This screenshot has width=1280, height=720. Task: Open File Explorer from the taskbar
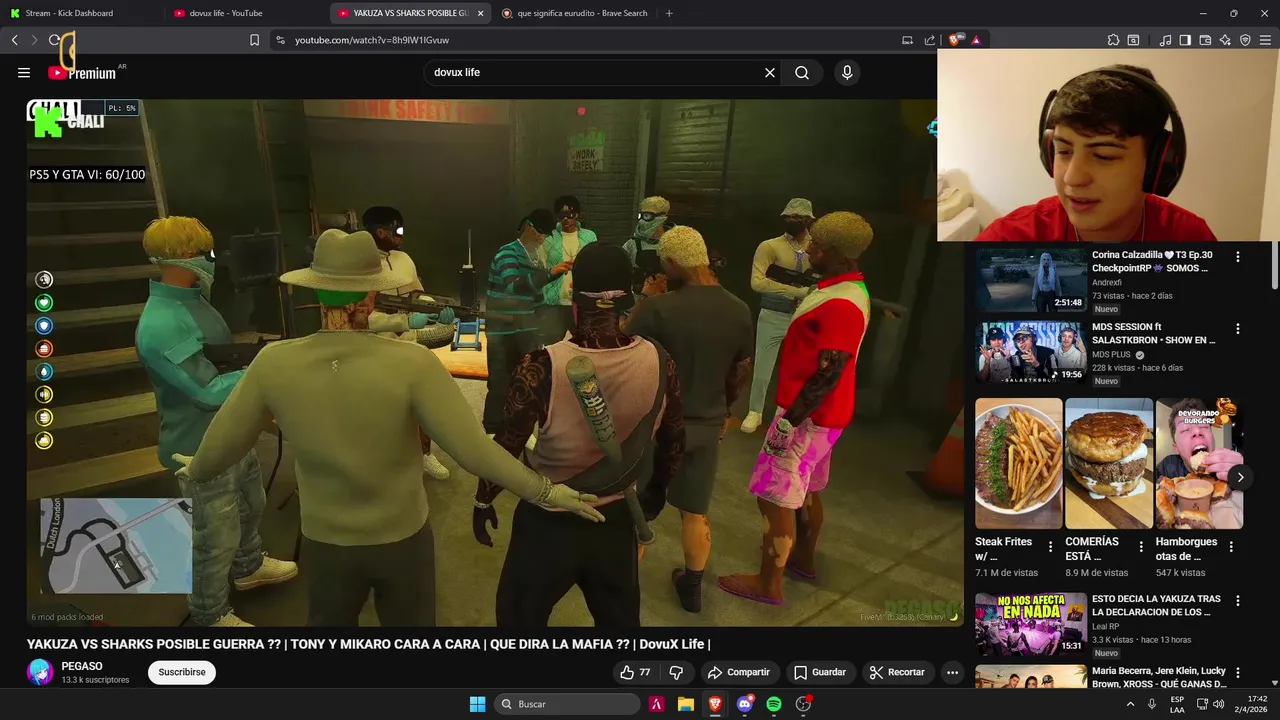(x=686, y=704)
